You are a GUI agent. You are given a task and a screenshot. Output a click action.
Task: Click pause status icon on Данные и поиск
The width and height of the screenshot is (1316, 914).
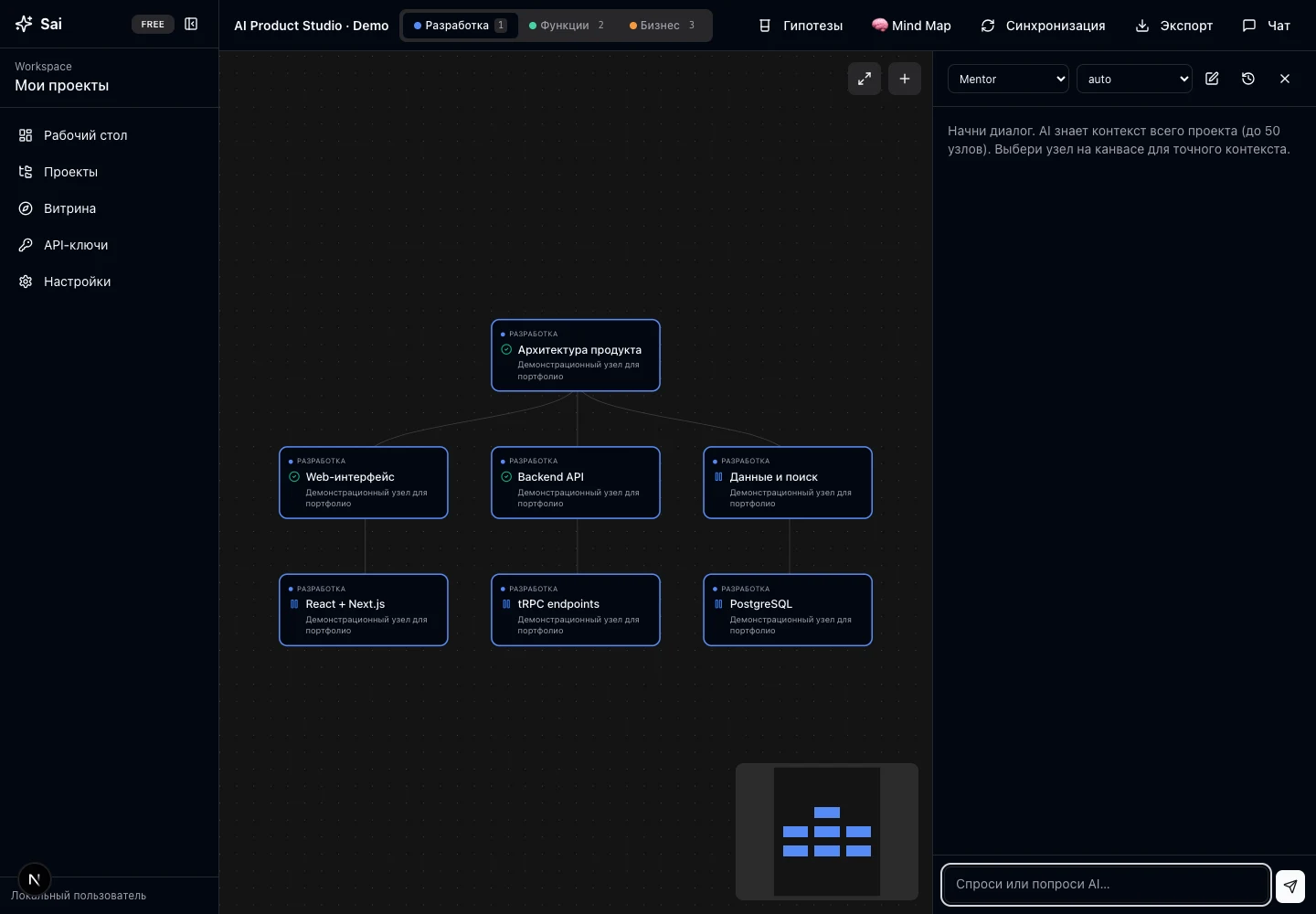718,476
